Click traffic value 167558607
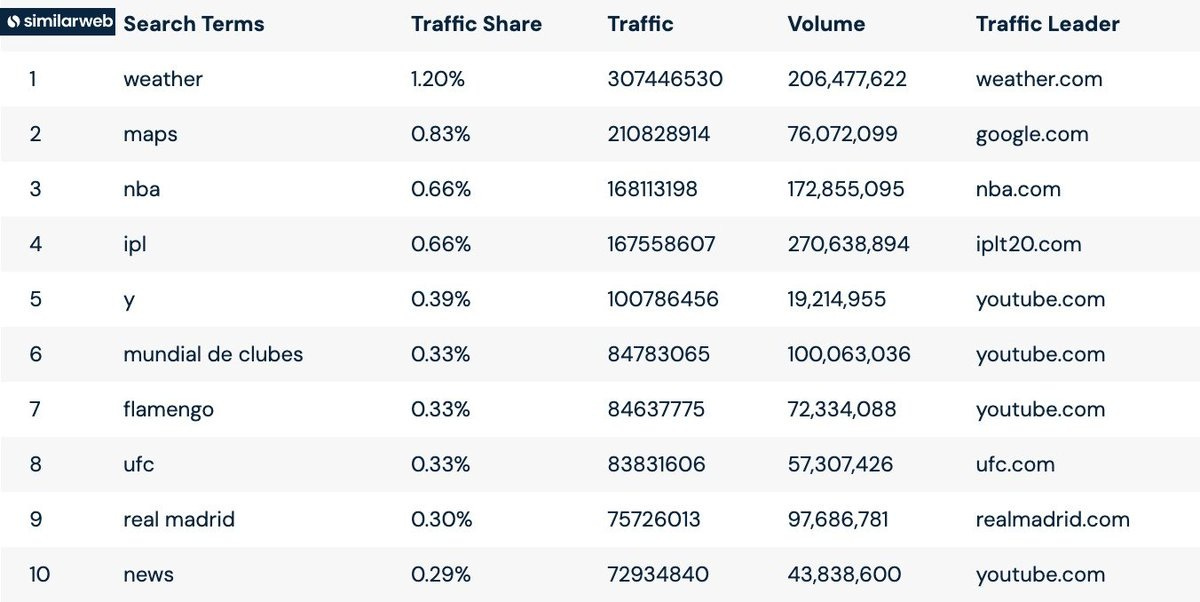 point(662,244)
